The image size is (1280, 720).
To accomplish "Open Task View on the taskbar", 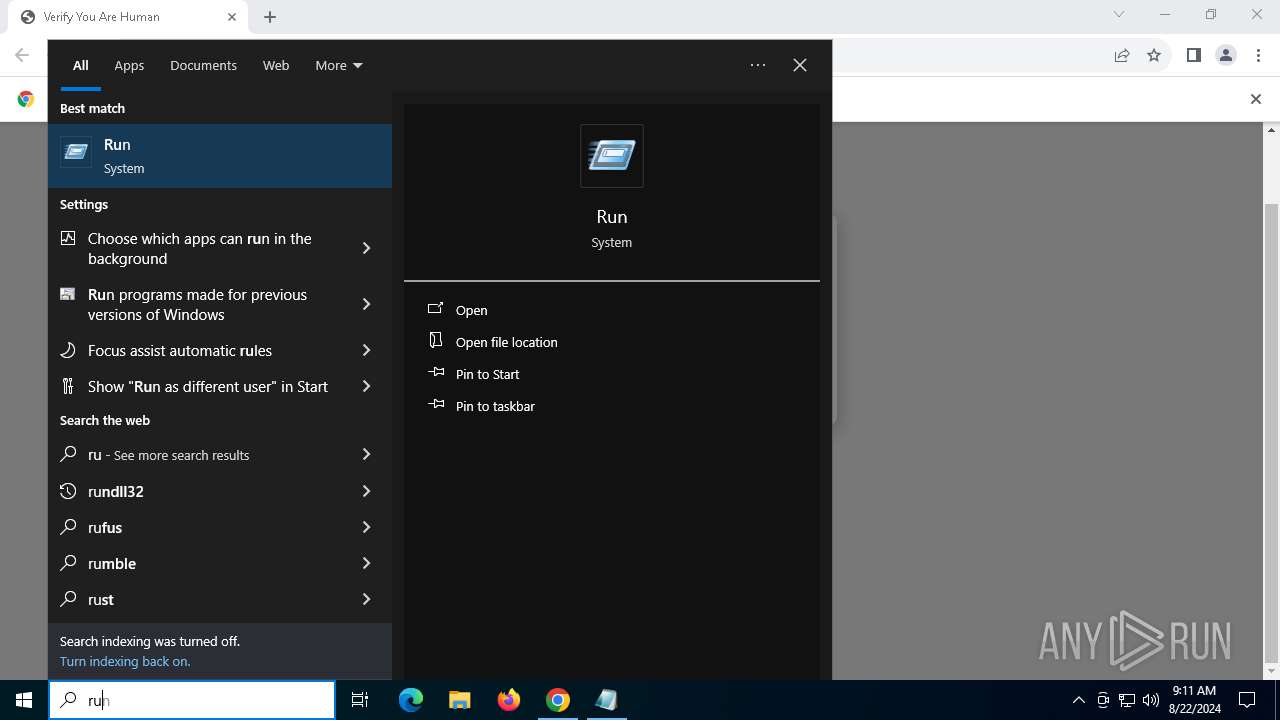I will point(360,700).
